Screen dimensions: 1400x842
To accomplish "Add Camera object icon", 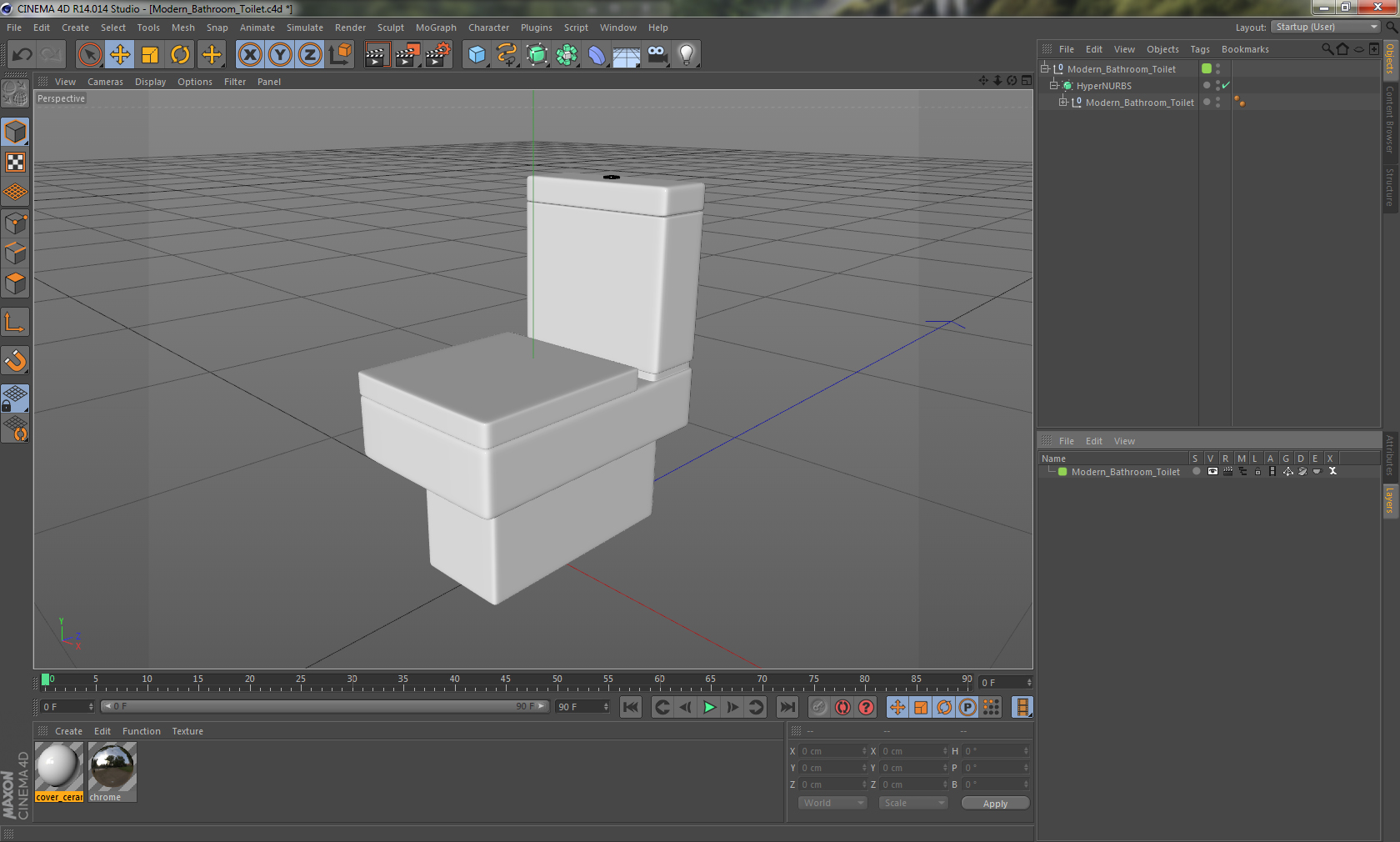I will pyautogui.click(x=657, y=55).
